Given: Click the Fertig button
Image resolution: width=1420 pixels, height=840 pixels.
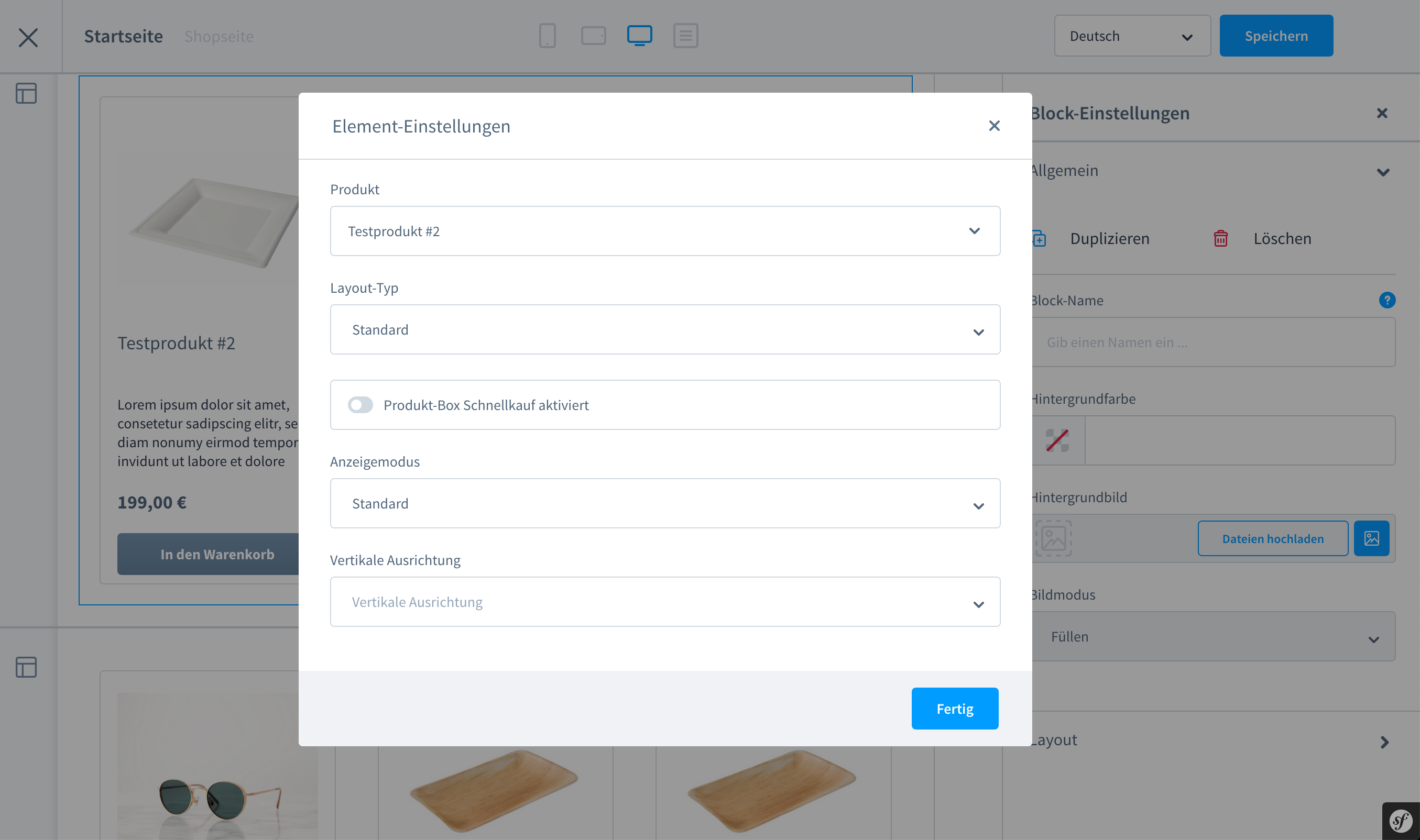Looking at the screenshot, I should (955, 709).
